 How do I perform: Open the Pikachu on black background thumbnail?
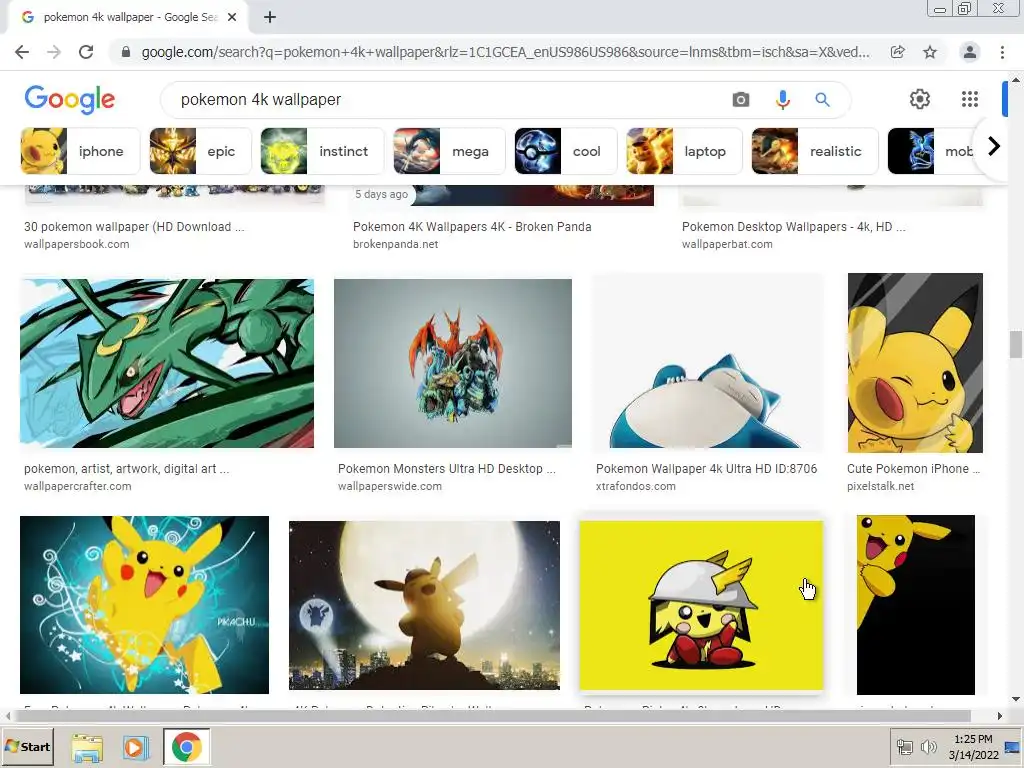click(916, 605)
